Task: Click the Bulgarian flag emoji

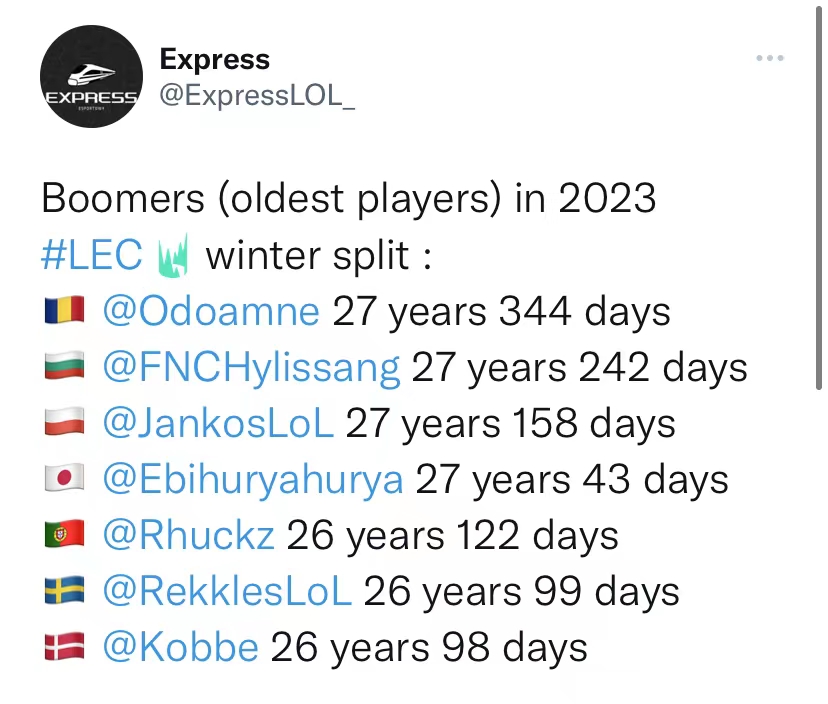Action: coord(64,365)
